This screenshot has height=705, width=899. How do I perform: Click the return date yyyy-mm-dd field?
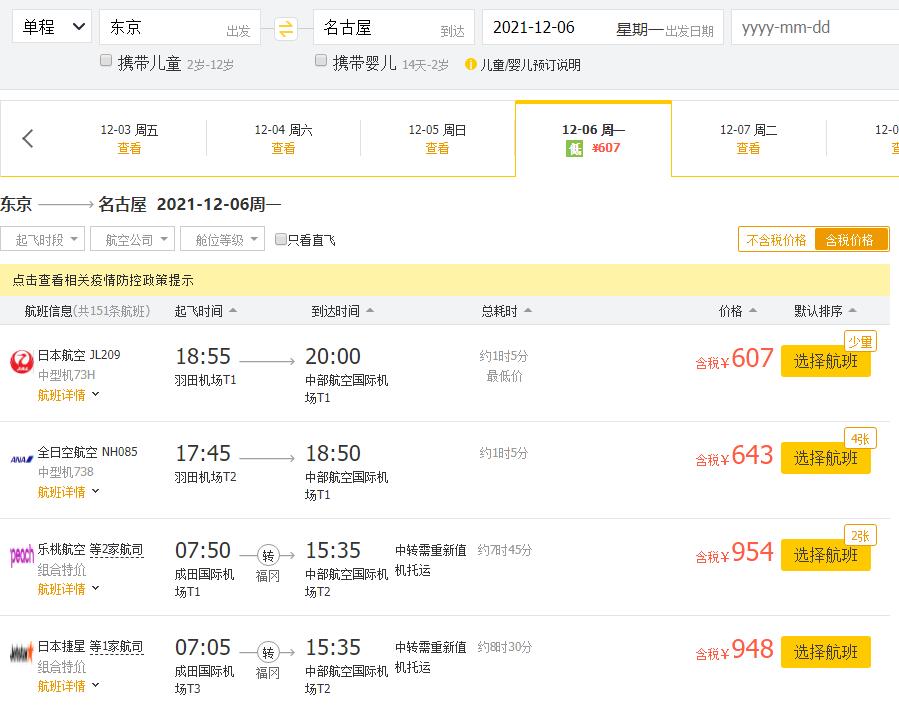click(815, 27)
